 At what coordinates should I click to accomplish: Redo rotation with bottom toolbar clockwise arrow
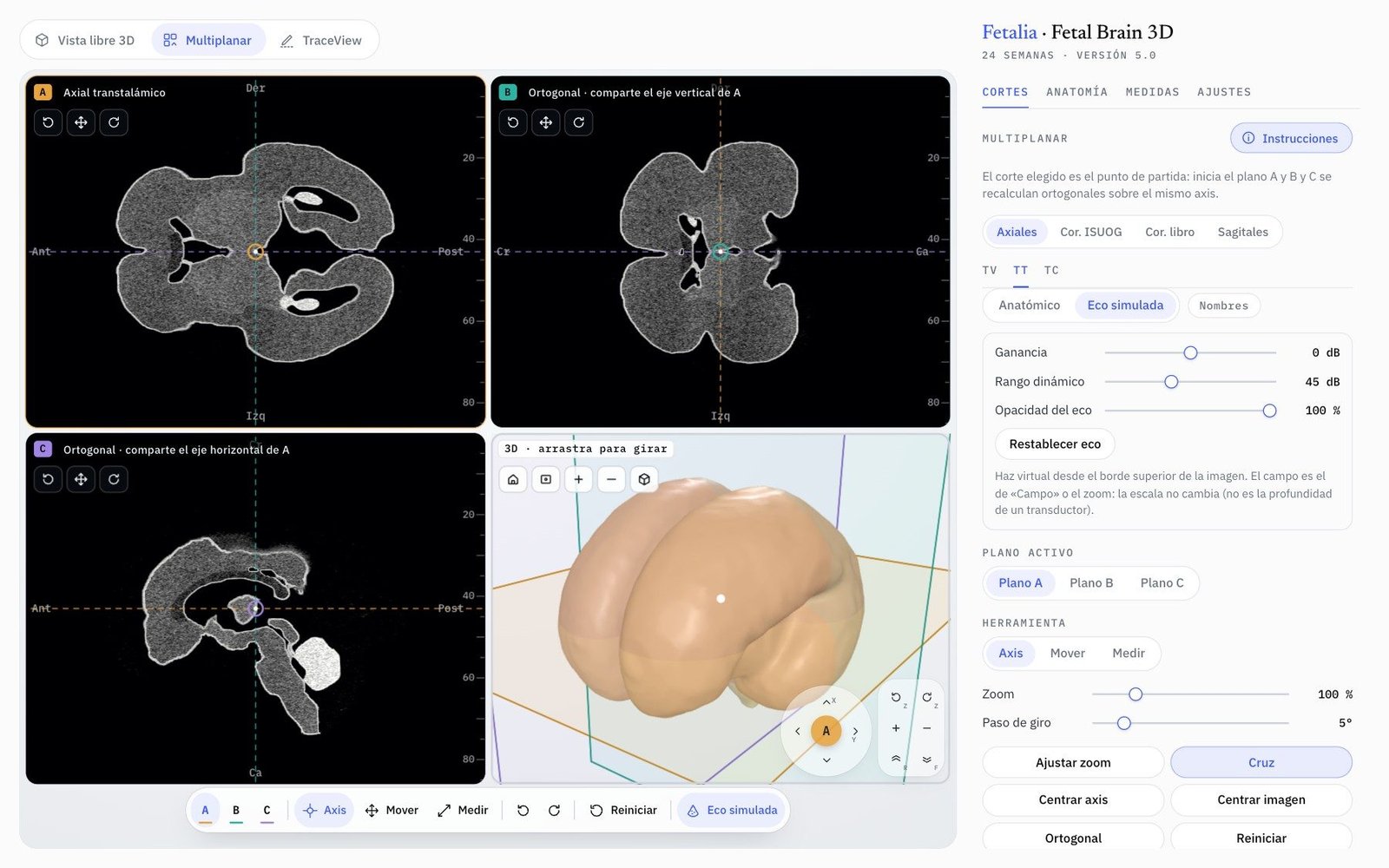(554, 811)
